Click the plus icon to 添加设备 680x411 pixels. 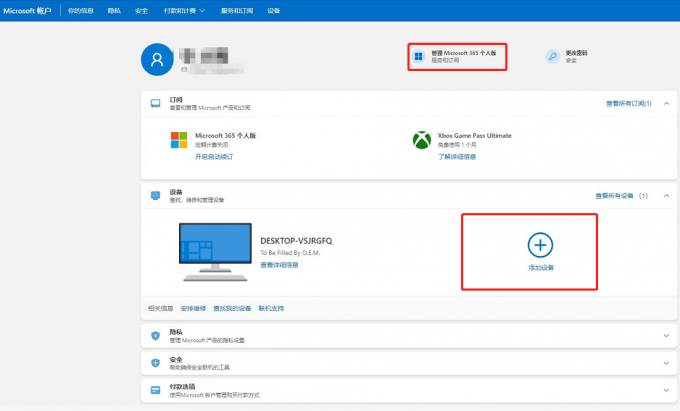(x=540, y=245)
